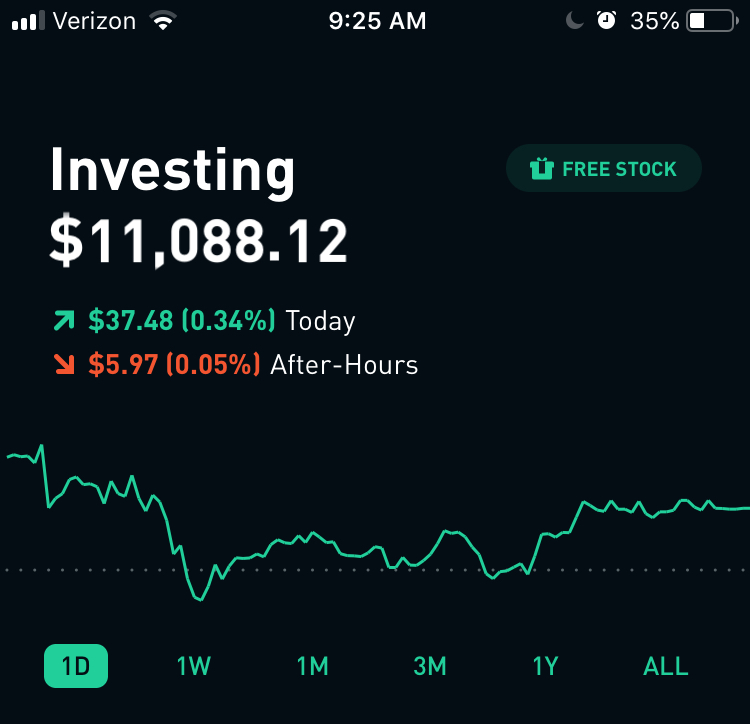Show the 3M chart range

click(430, 666)
